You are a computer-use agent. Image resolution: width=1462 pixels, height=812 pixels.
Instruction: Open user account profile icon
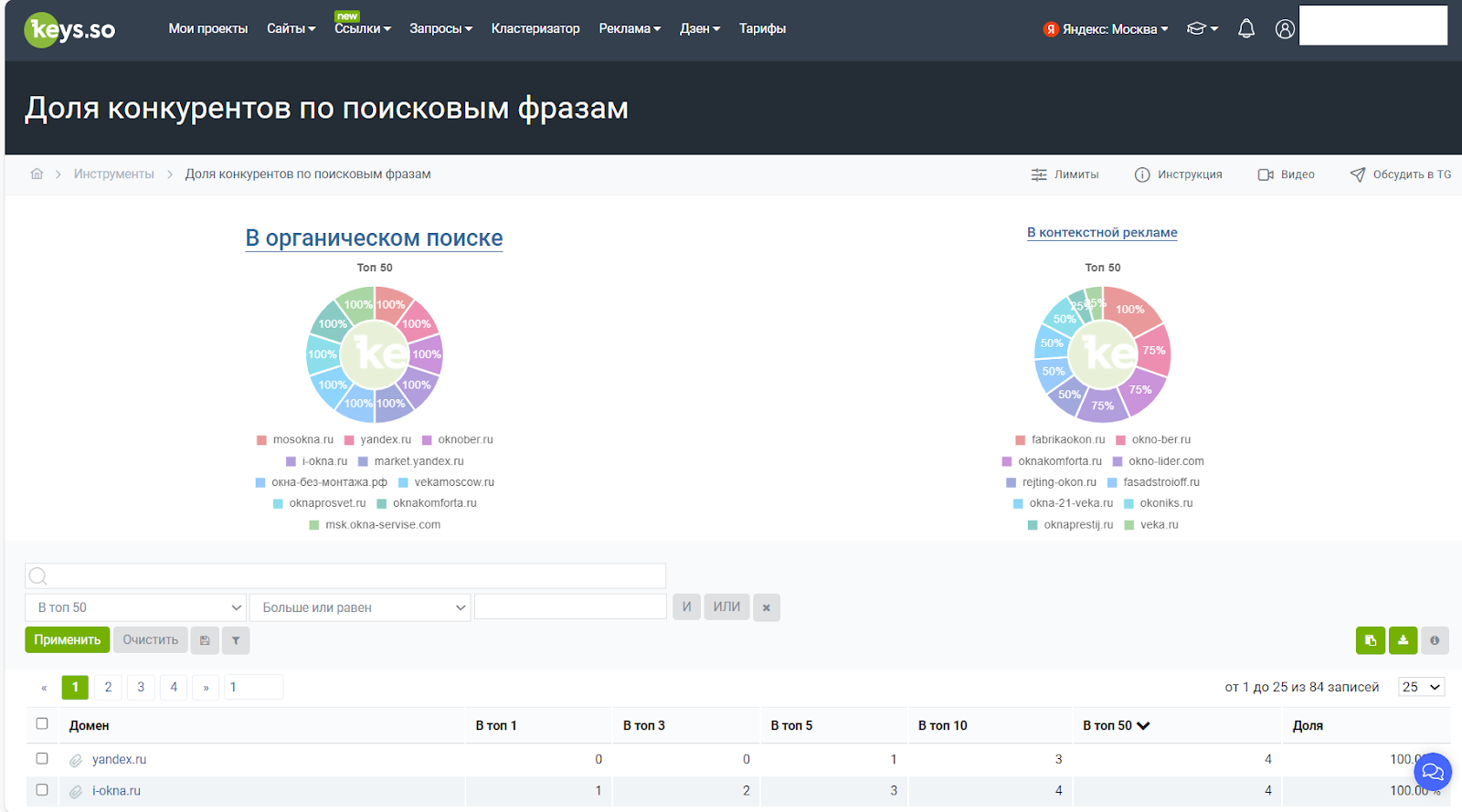tap(1285, 29)
